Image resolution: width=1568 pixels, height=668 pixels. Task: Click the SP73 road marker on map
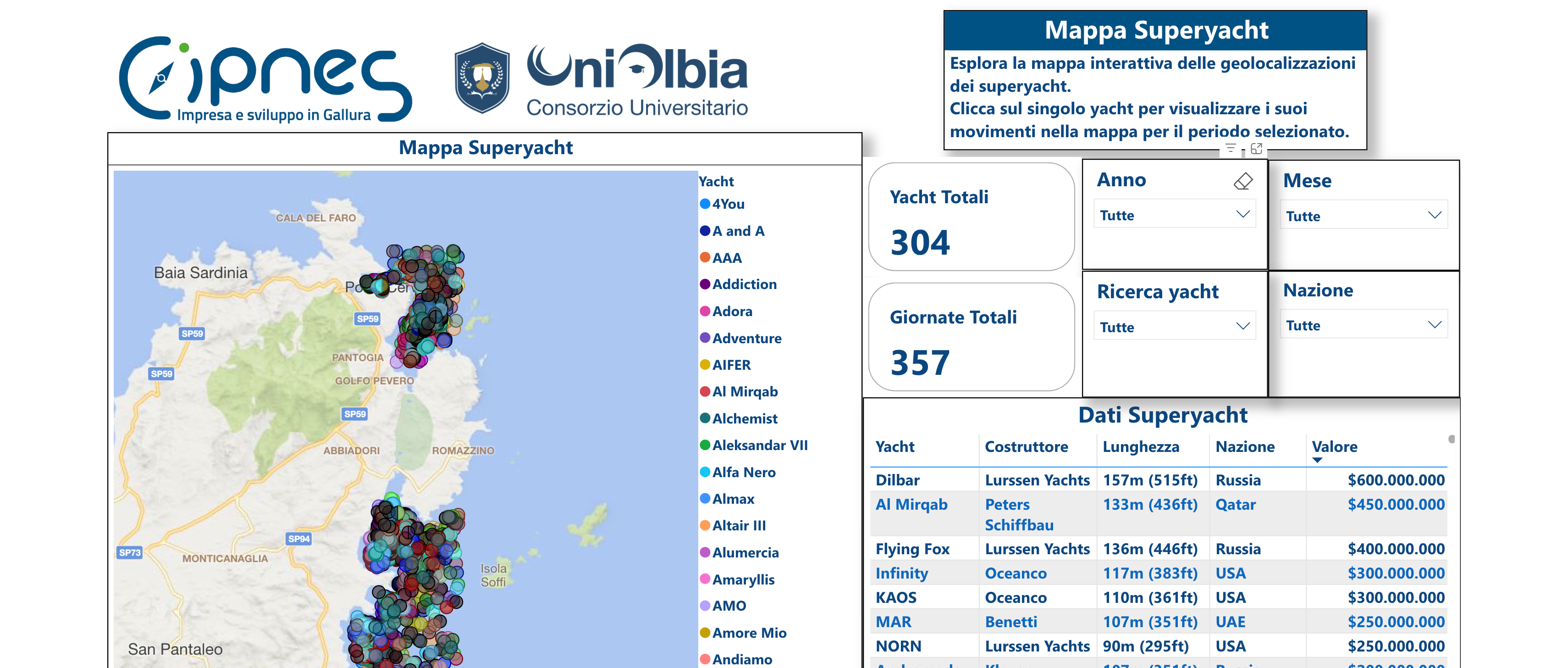(130, 552)
